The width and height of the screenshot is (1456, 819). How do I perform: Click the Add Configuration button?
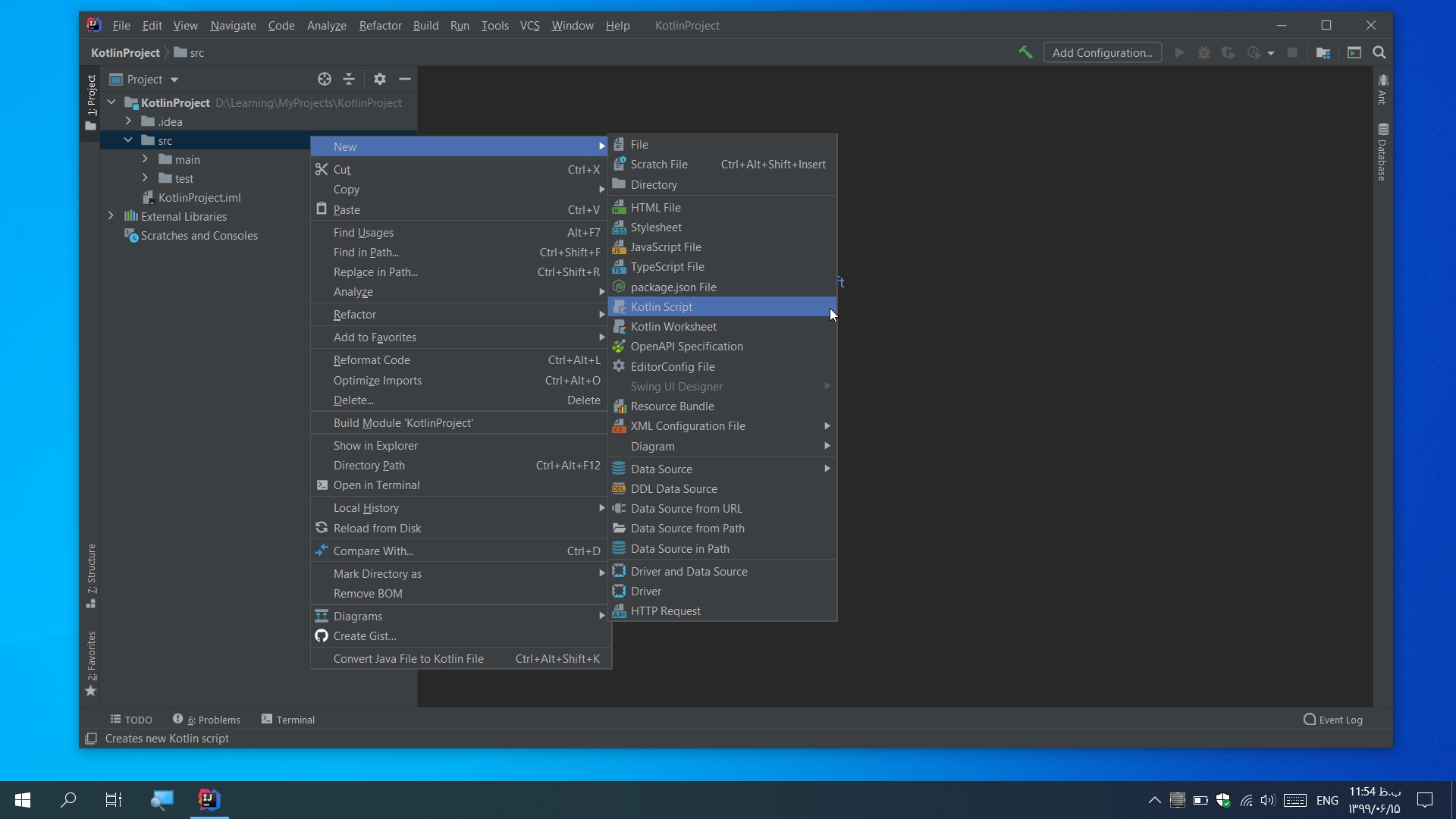[x=1103, y=52]
